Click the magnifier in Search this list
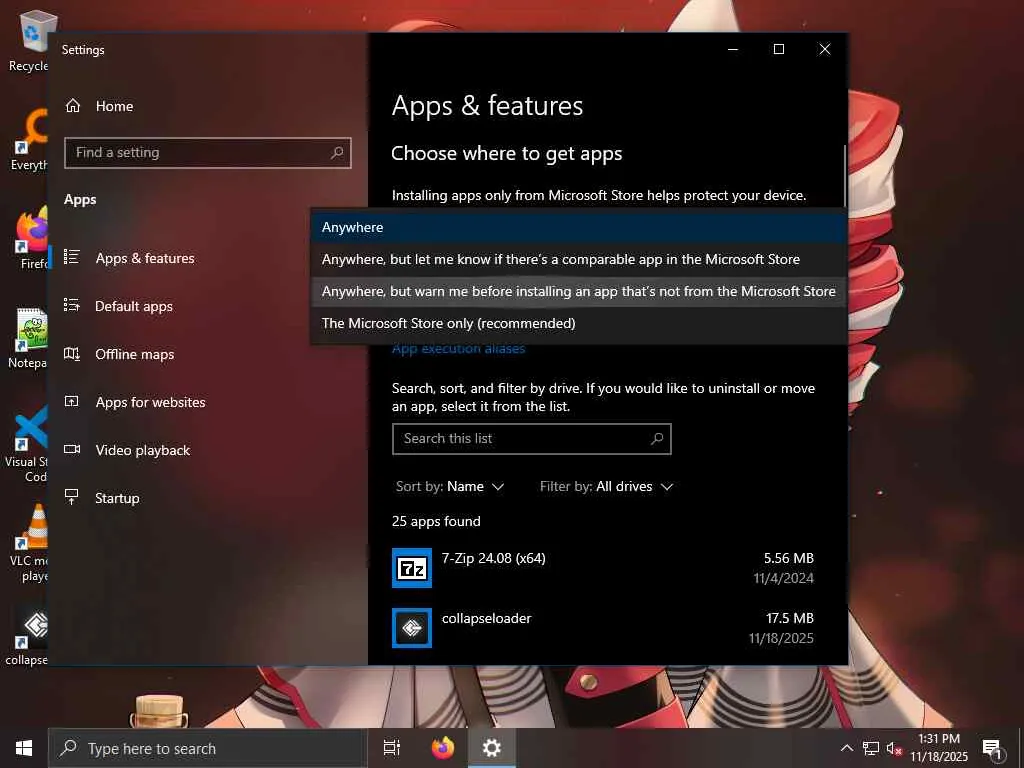Viewport: 1024px width, 768px height. point(657,439)
